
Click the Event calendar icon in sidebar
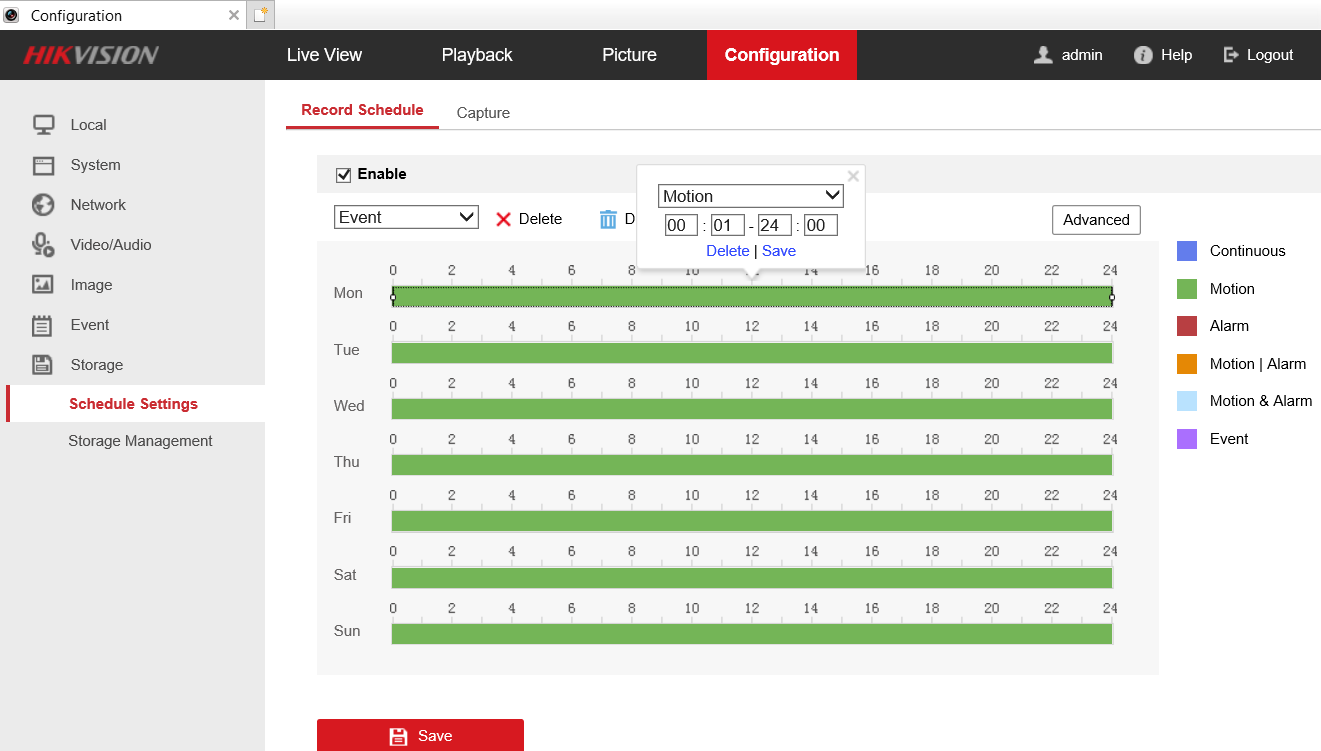pyautogui.click(x=43, y=325)
